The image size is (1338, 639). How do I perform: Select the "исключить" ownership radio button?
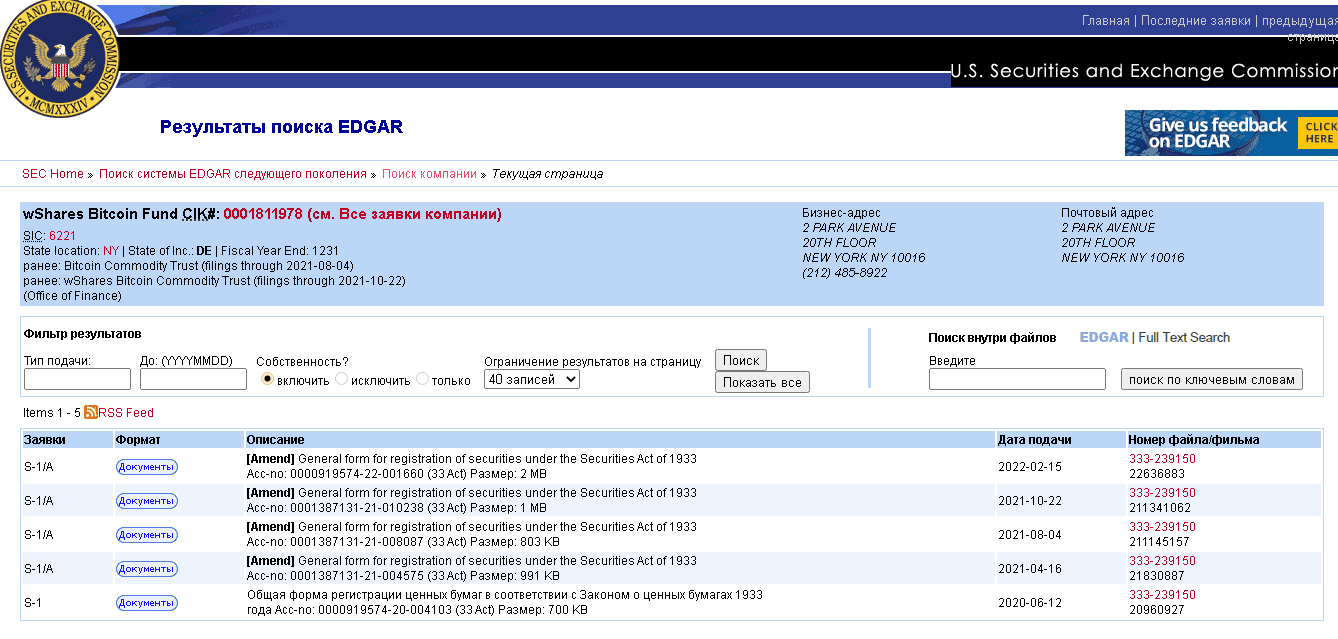pos(341,380)
